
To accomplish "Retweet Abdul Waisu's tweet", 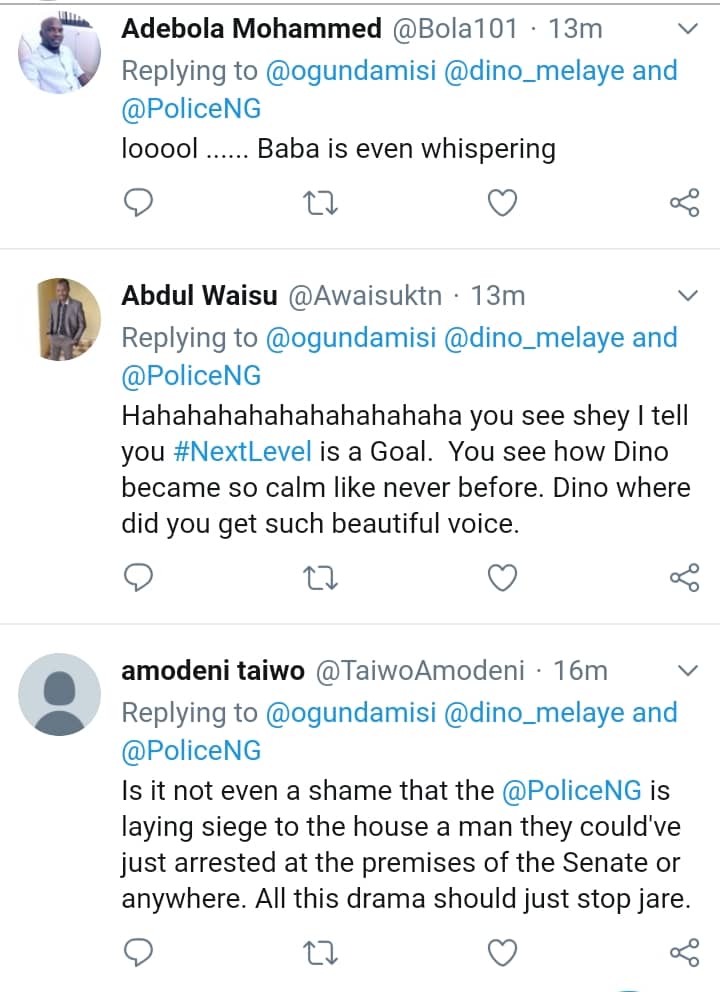I will [x=320, y=578].
